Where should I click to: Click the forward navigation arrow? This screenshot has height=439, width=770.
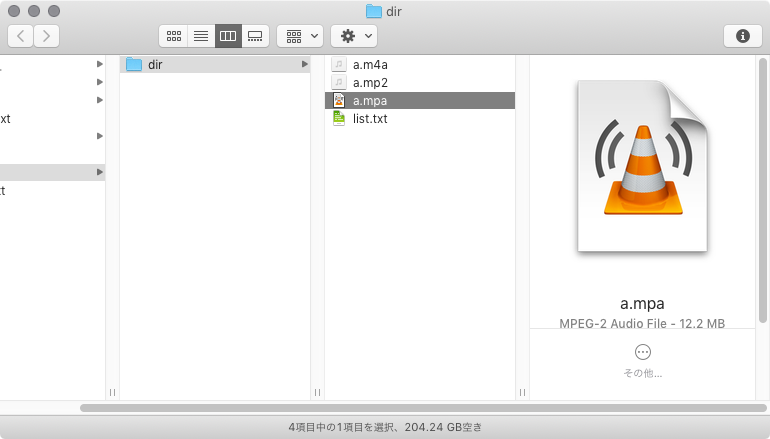(46, 36)
